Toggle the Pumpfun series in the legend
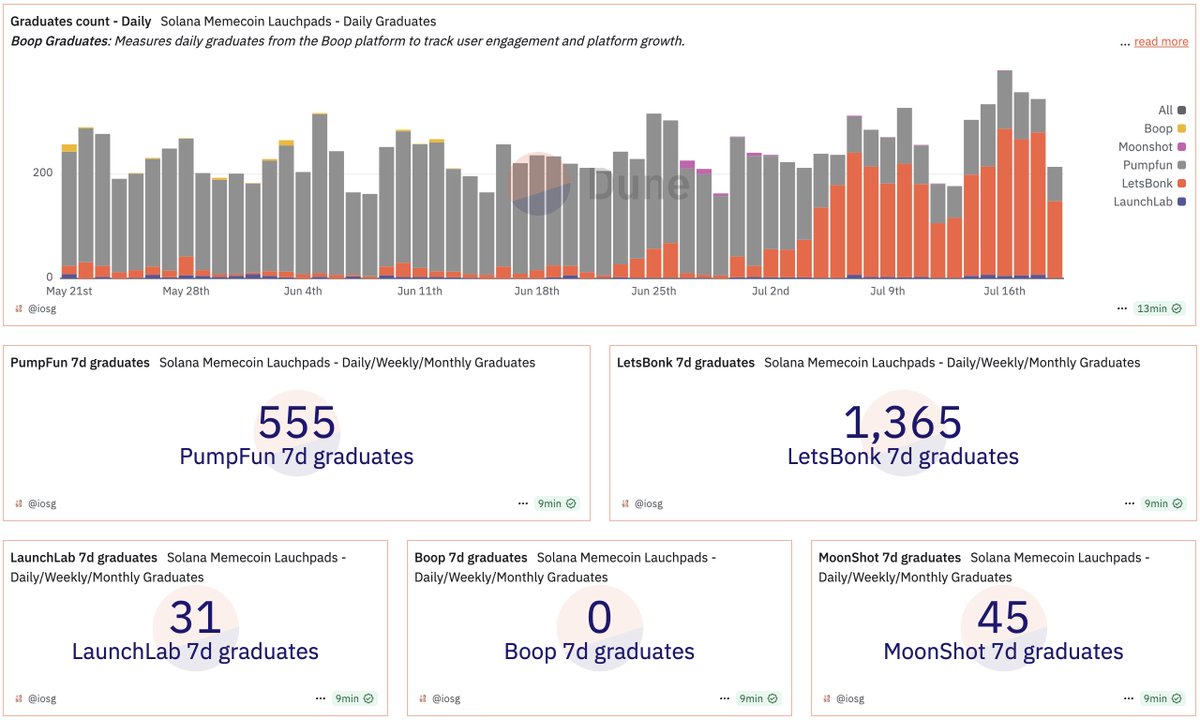The width and height of the screenshot is (1200, 720). 1153,165
